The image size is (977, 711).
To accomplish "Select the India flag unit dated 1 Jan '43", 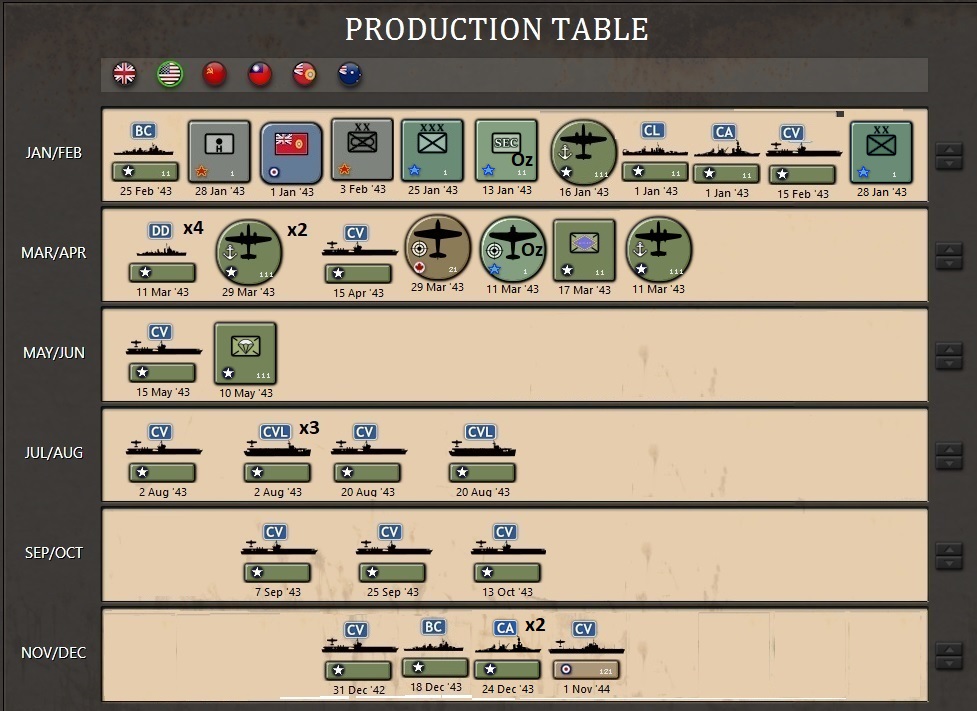I will click(x=292, y=153).
